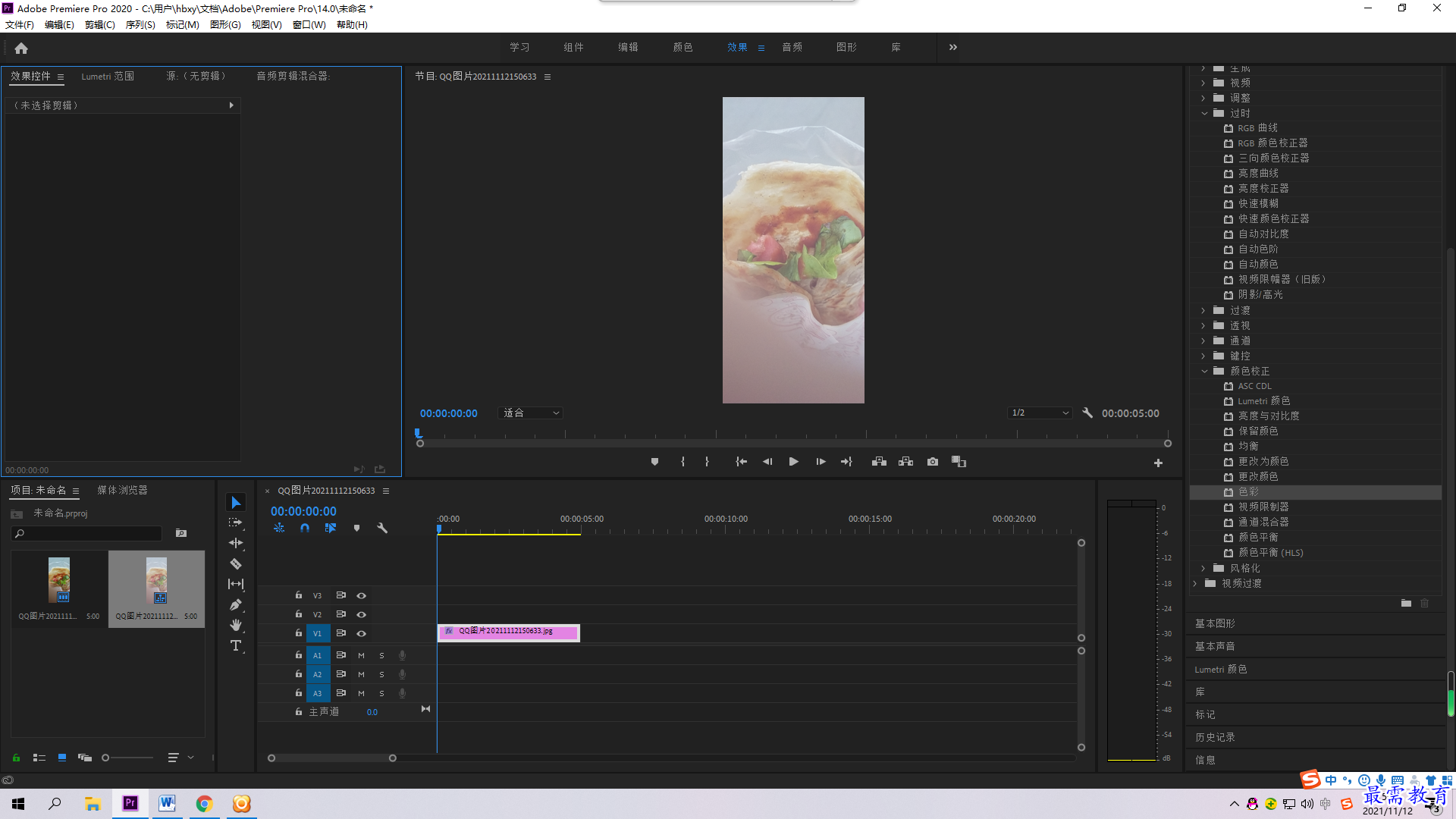This screenshot has width=1456, height=819.
Task: Open comparison view button in monitor
Action: [959, 462]
